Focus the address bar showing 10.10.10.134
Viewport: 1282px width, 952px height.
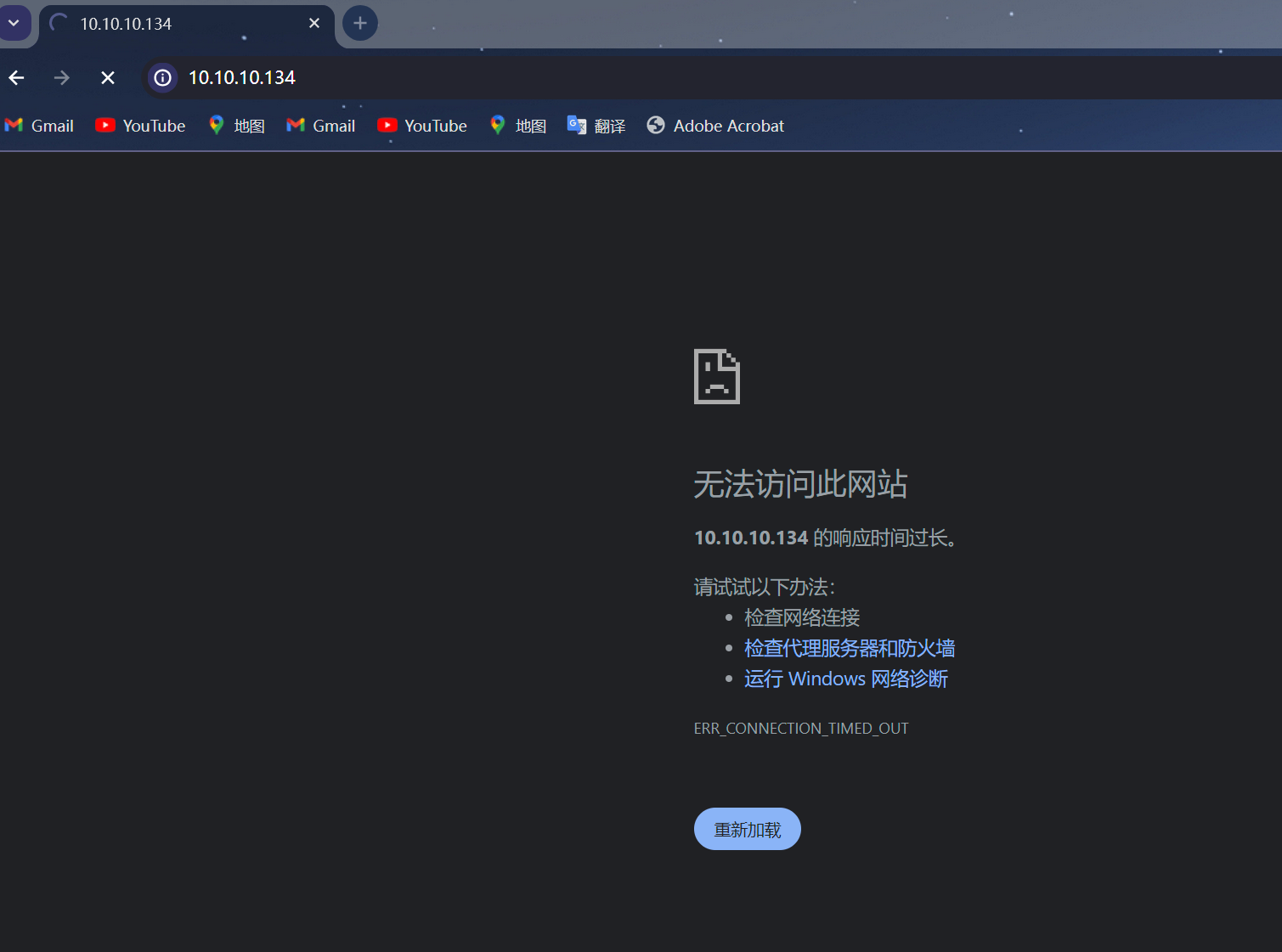tap(510, 78)
